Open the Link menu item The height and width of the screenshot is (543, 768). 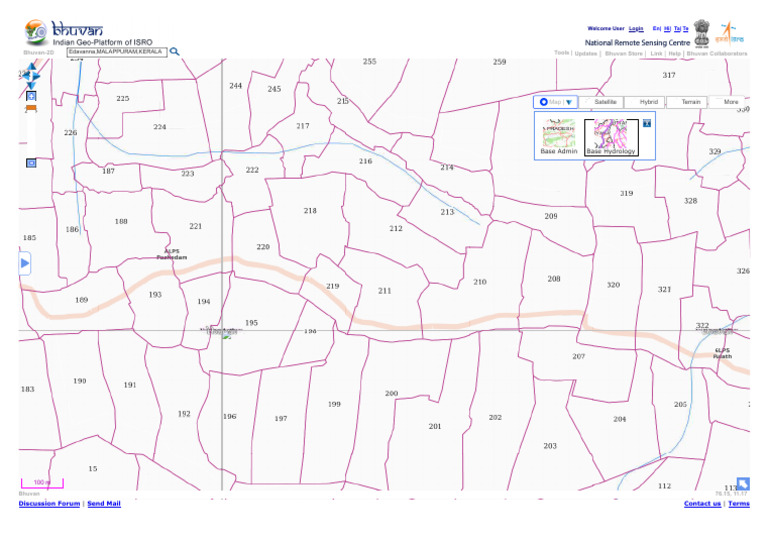click(x=656, y=53)
